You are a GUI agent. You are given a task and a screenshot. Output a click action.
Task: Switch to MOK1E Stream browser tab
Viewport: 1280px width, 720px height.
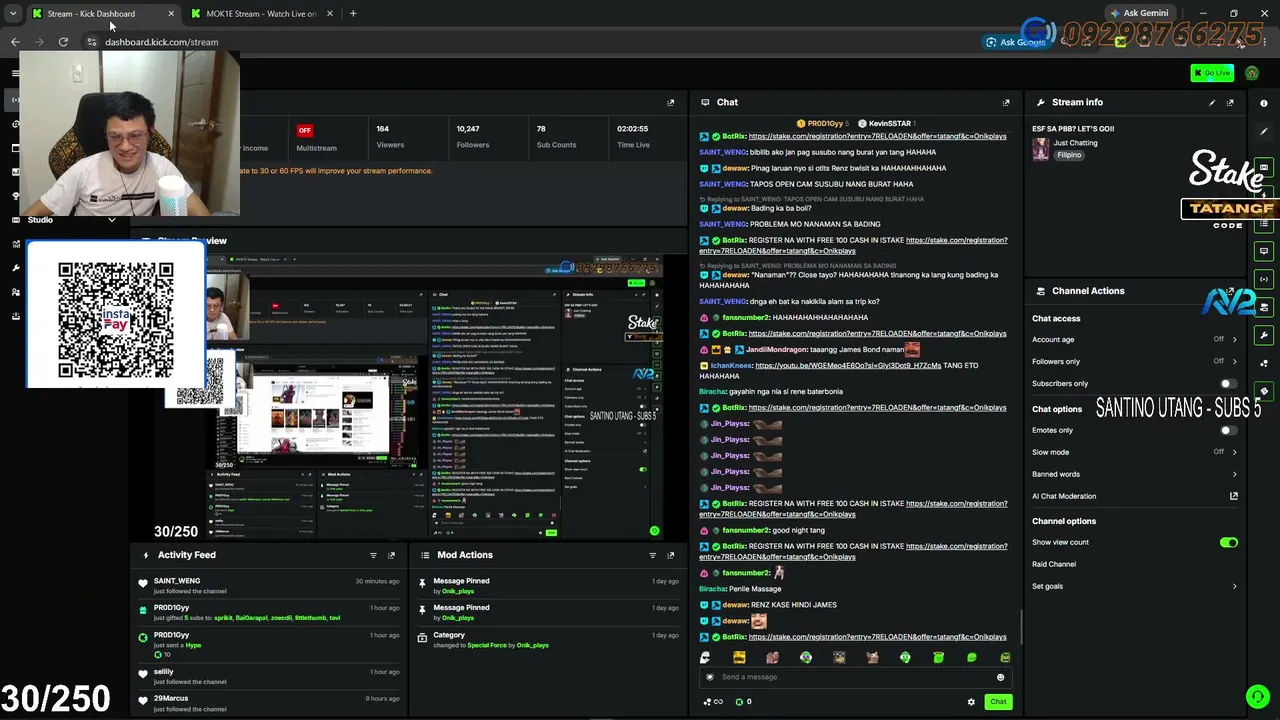pyautogui.click(x=260, y=13)
